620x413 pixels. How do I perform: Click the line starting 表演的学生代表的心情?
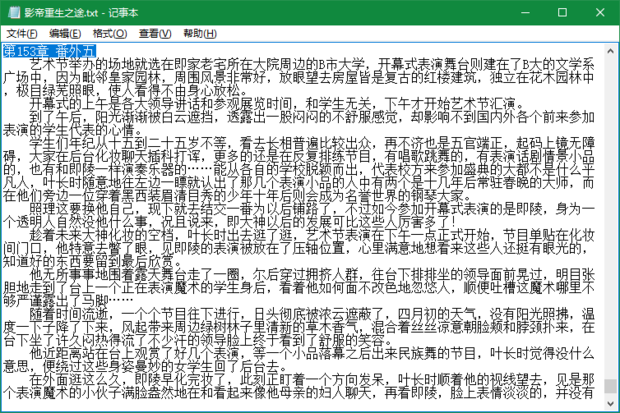coord(75,130)
